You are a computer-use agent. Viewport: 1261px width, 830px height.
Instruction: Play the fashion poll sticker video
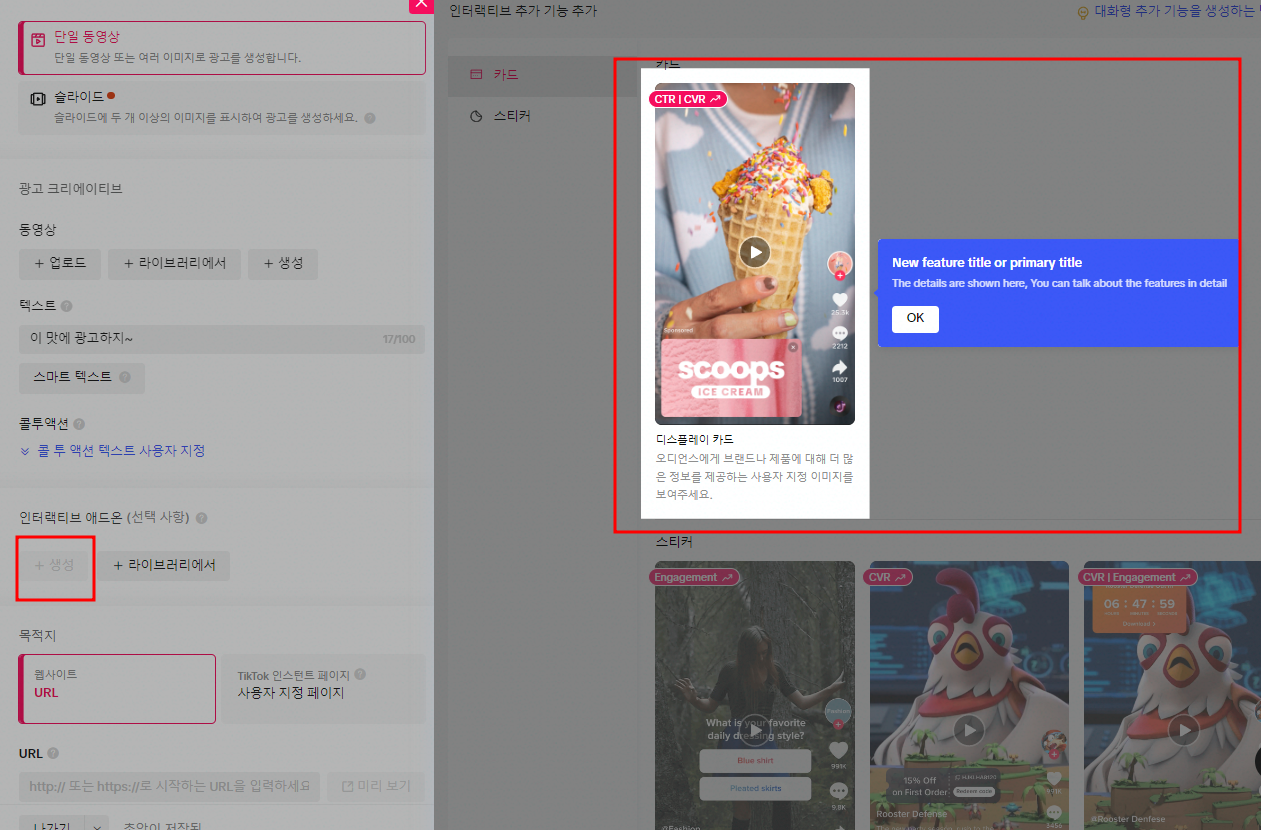[754, 730]
